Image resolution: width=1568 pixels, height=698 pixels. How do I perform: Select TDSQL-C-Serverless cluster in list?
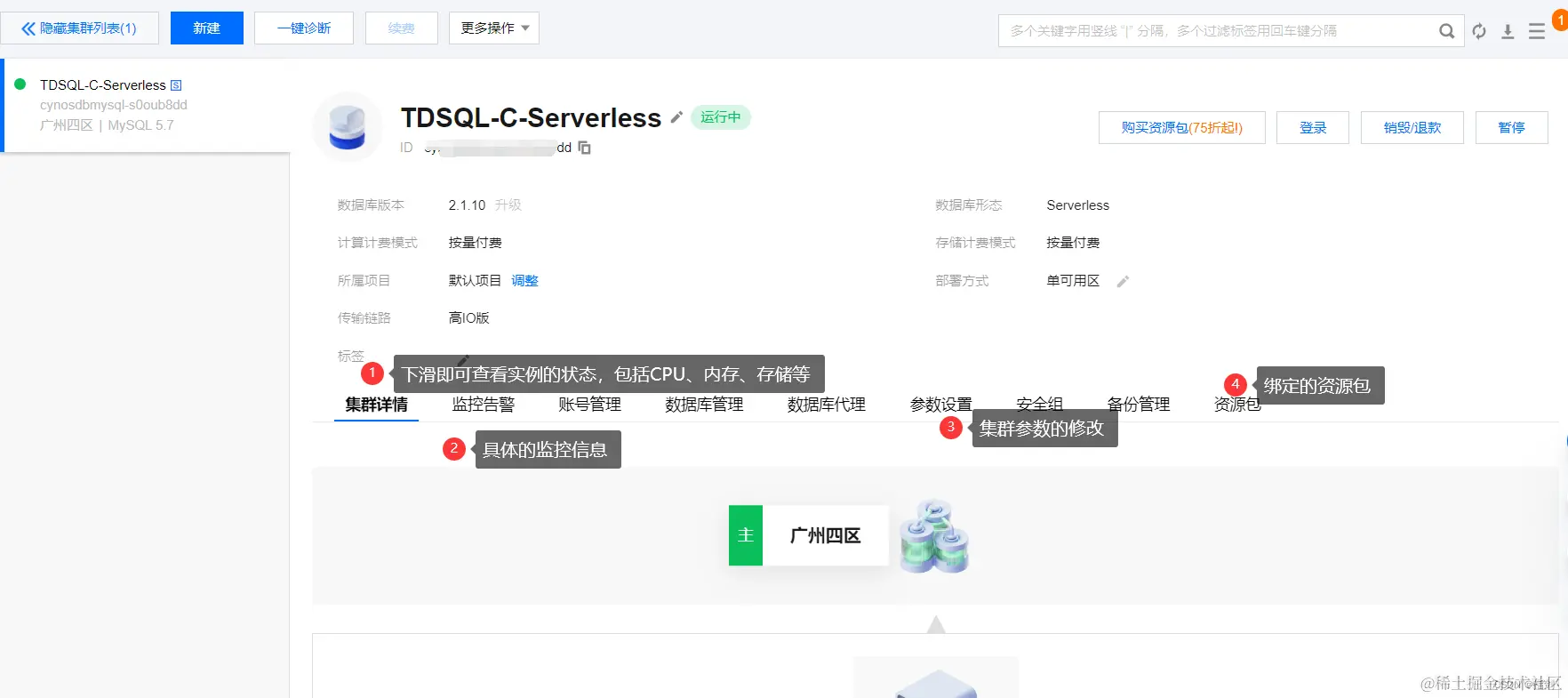click(x=147, y=106)
